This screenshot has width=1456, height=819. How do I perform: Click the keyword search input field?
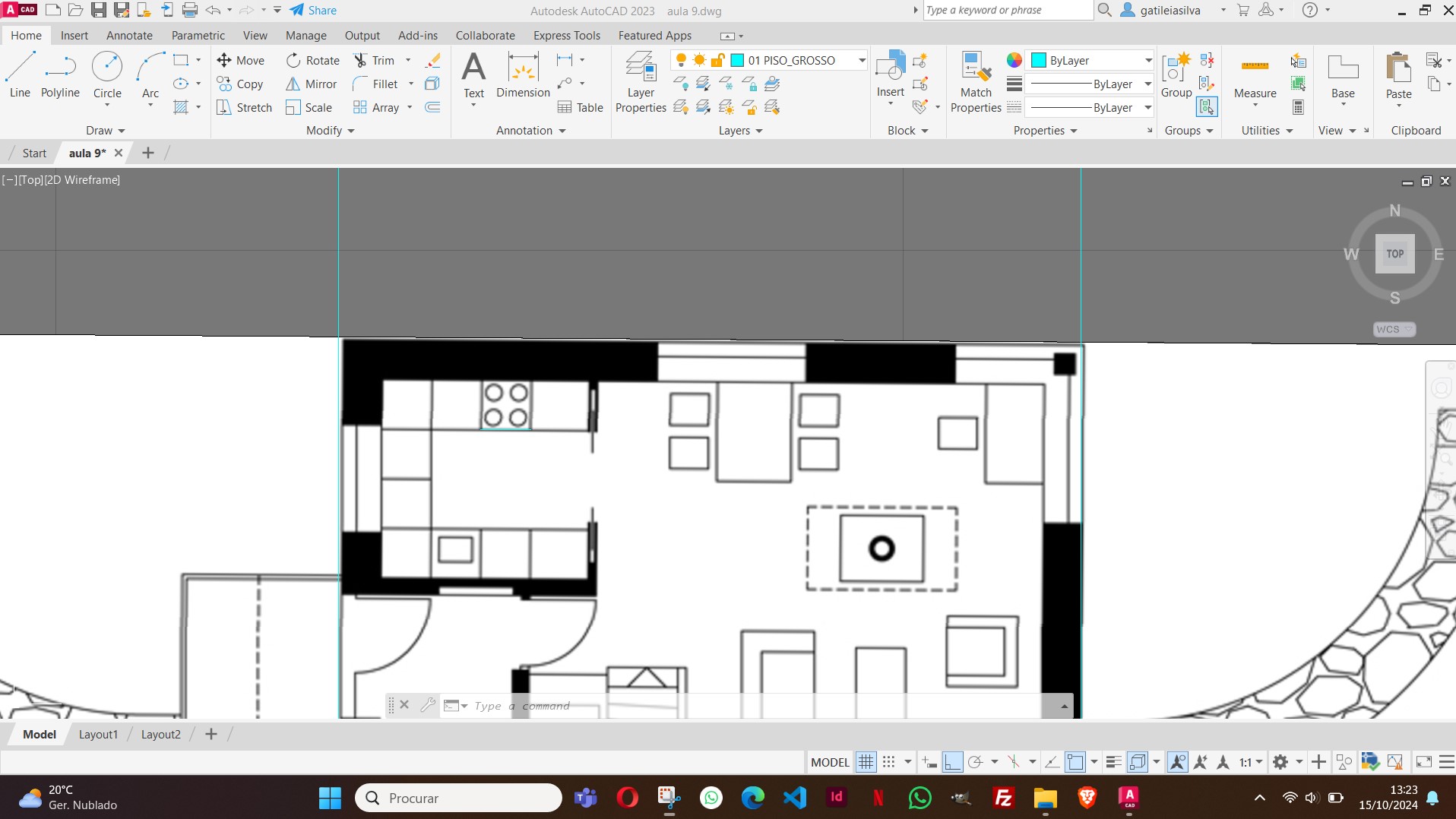[x=1008, y=10]
